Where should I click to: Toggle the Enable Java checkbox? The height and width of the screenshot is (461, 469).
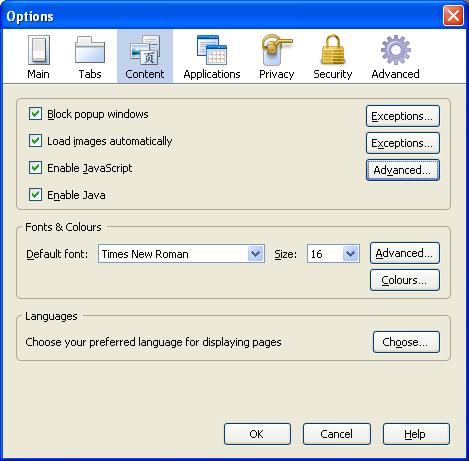pos(35,195)
